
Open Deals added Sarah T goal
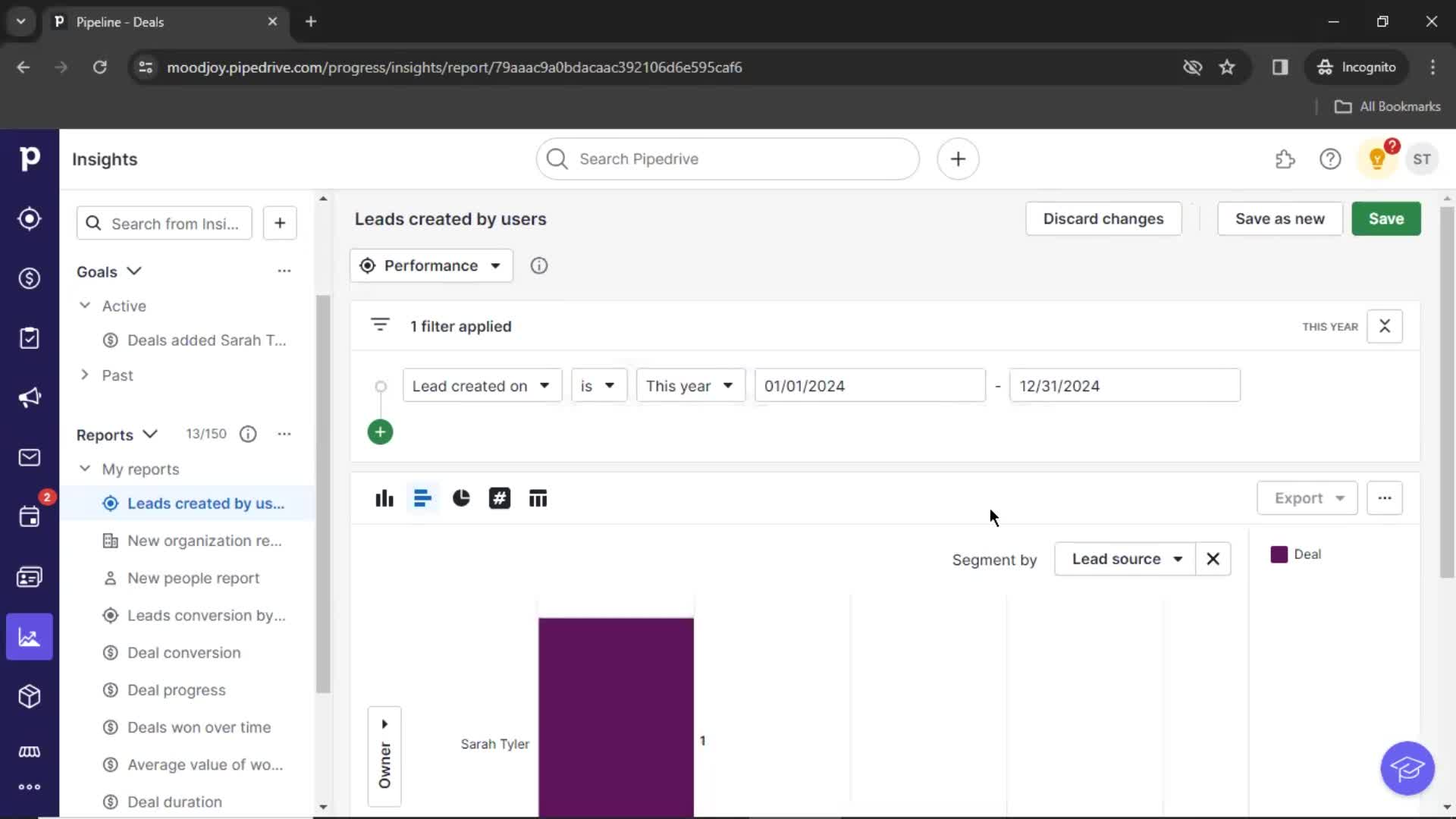pos(187,340)
